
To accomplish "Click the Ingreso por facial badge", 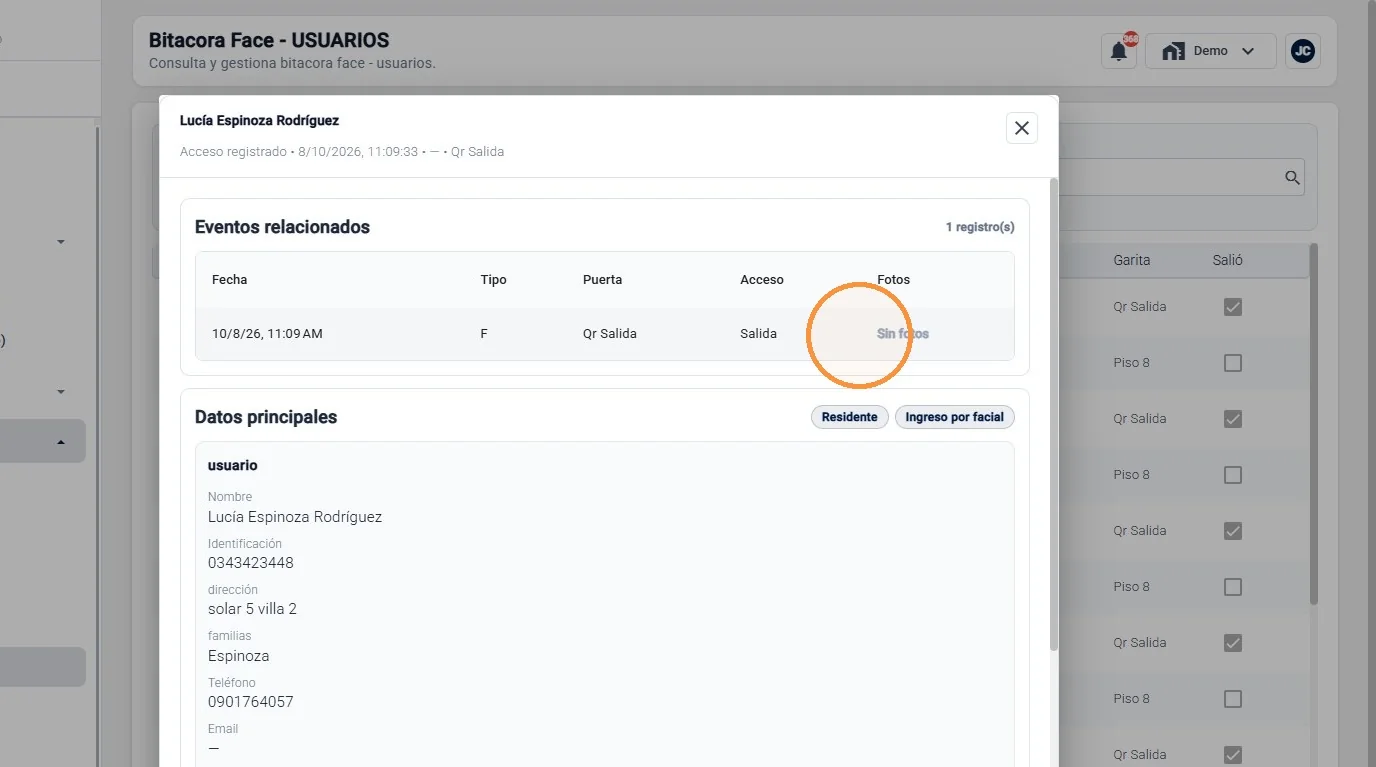I will coord(954,417).
